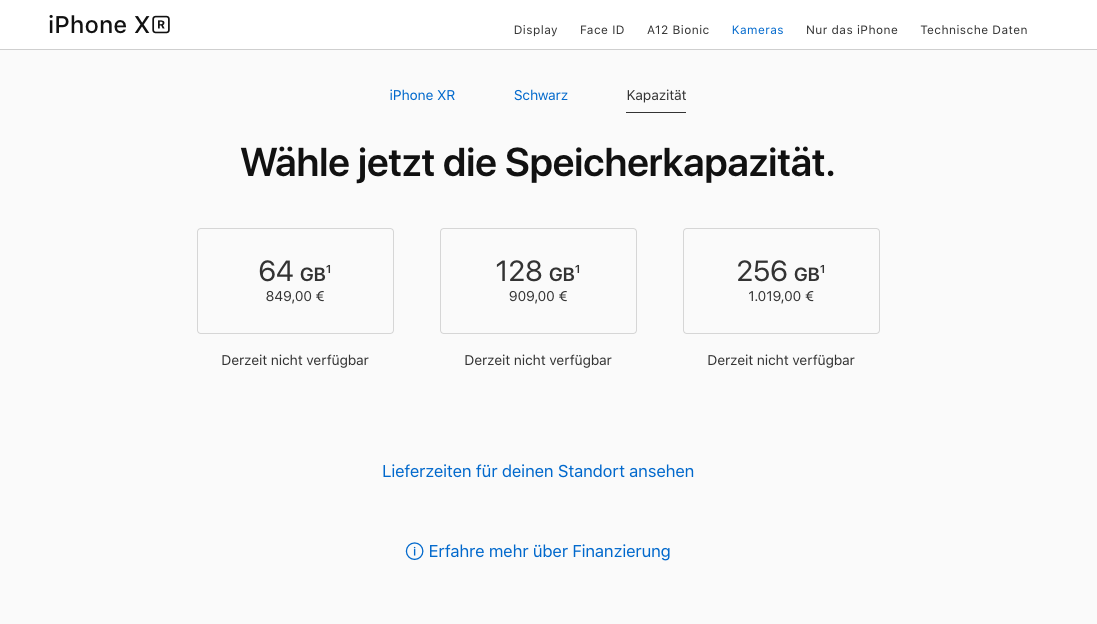Select the Kapazität step tab
Viewport: 1097px width, 624px height.
click(656, 95)
